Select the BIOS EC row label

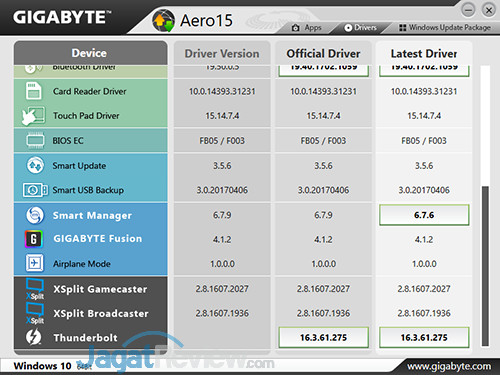click(68, 141)
